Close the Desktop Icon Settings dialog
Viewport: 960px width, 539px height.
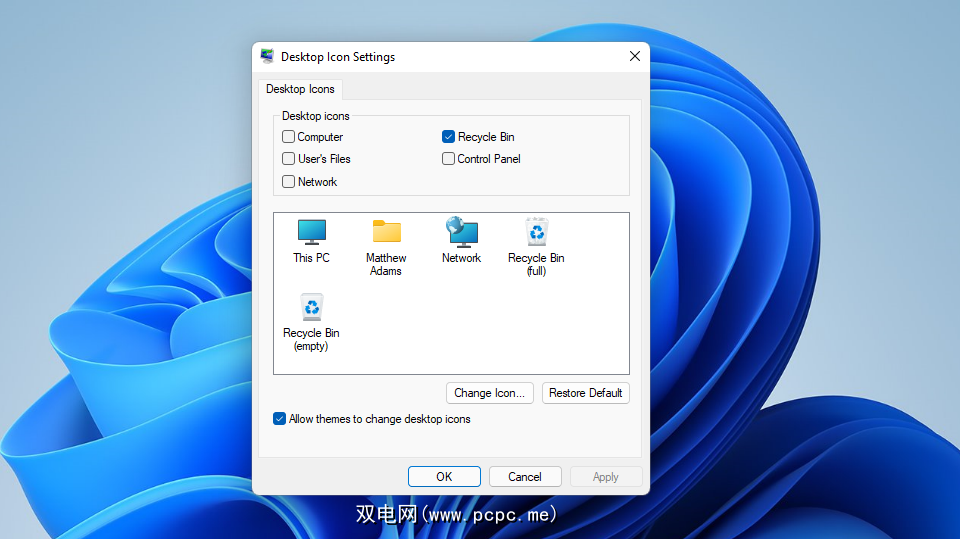pyautogui.click(x=634, y=57)
